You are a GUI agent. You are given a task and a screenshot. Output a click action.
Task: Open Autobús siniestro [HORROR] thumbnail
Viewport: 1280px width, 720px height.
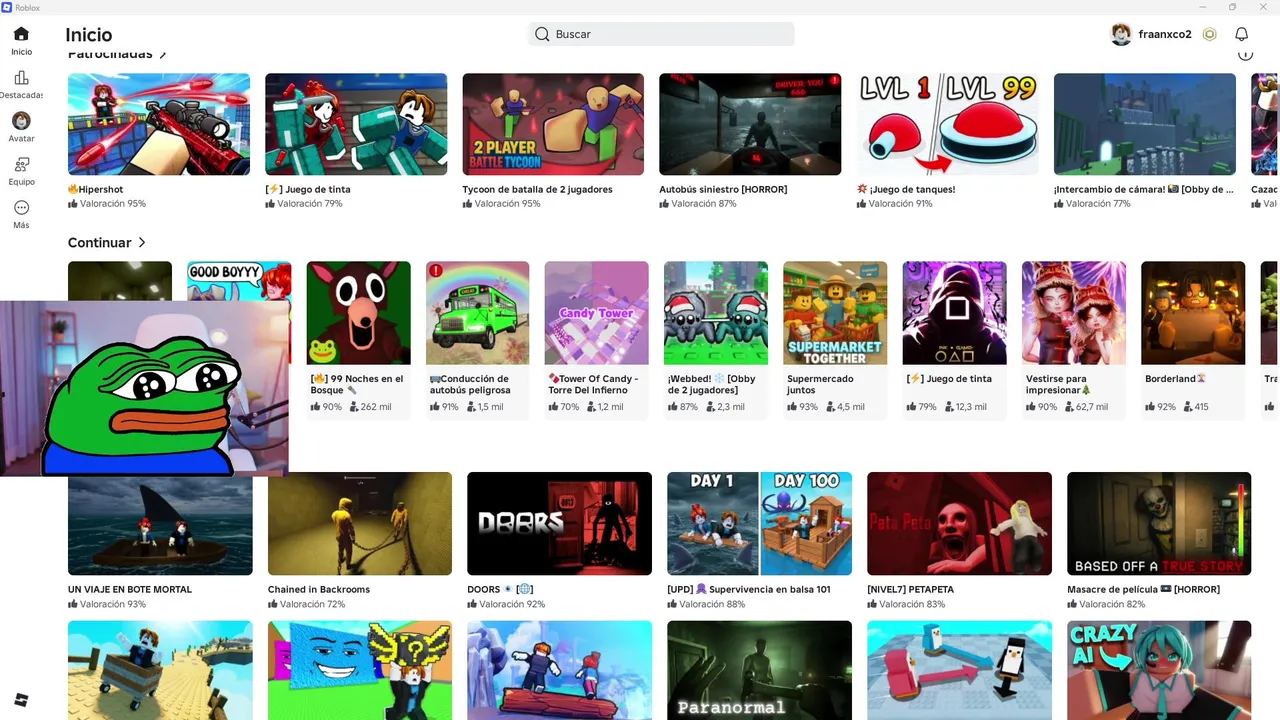point(750,124)
